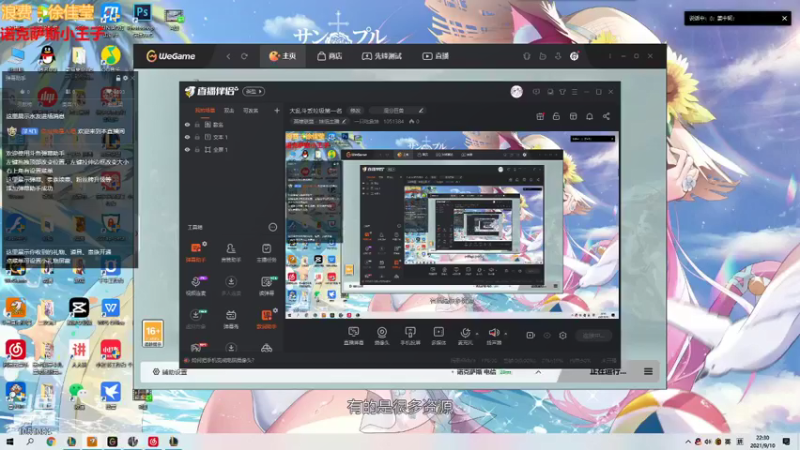
Task: Open settings gear on 弹幕助手 overlay panel
Action: (x=126, y=78)
